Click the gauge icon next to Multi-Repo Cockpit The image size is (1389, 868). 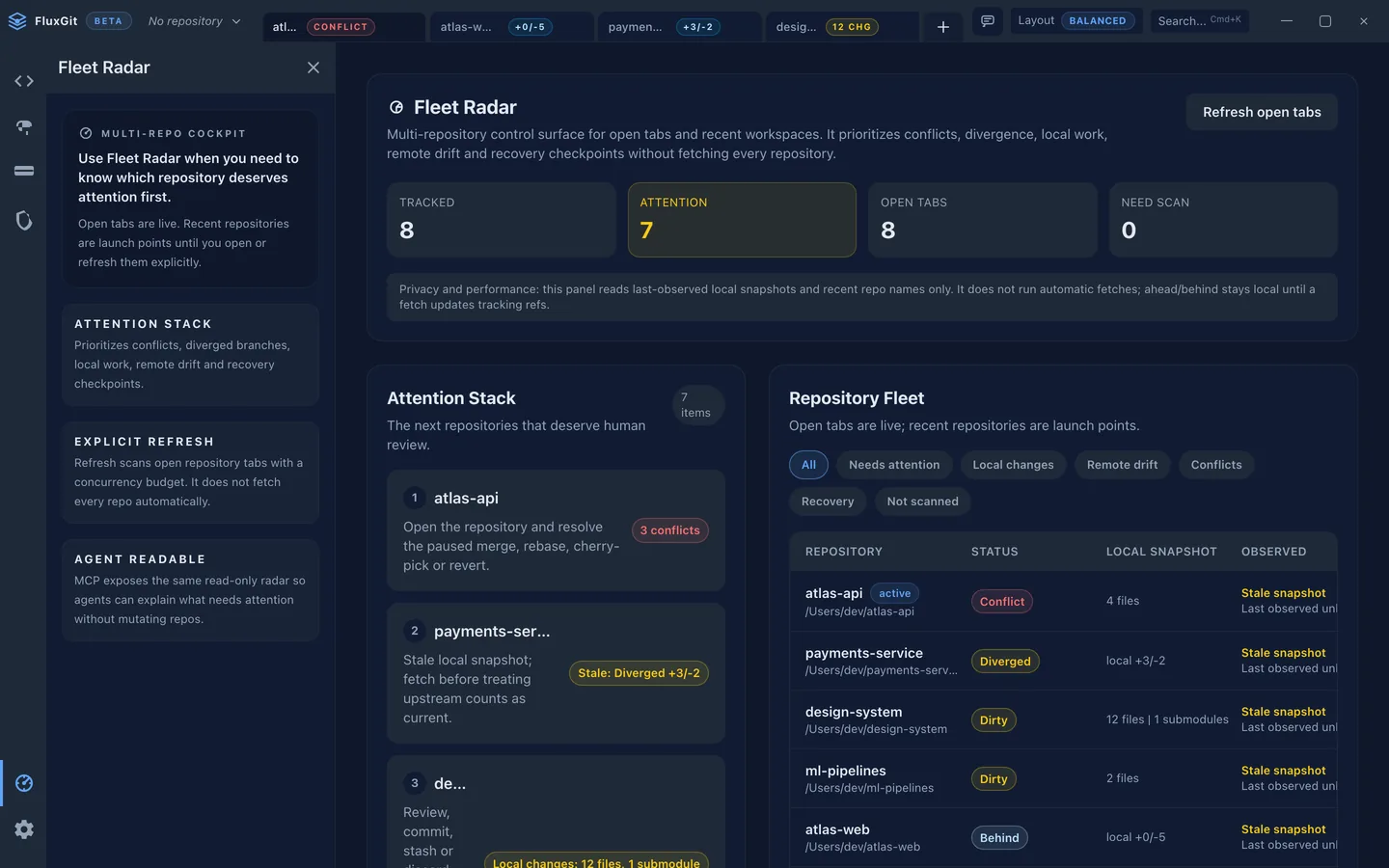(86, 134)
